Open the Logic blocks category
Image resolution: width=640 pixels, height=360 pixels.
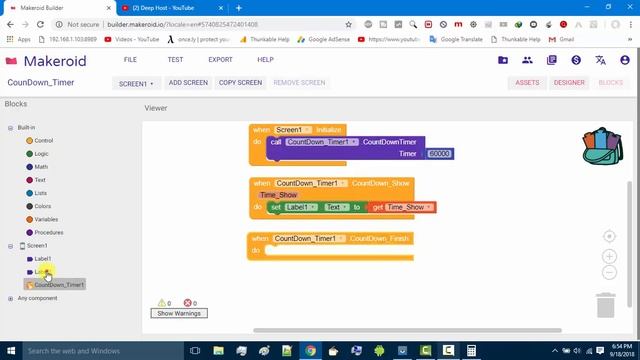pyautogui.click(x=37, y=153)
